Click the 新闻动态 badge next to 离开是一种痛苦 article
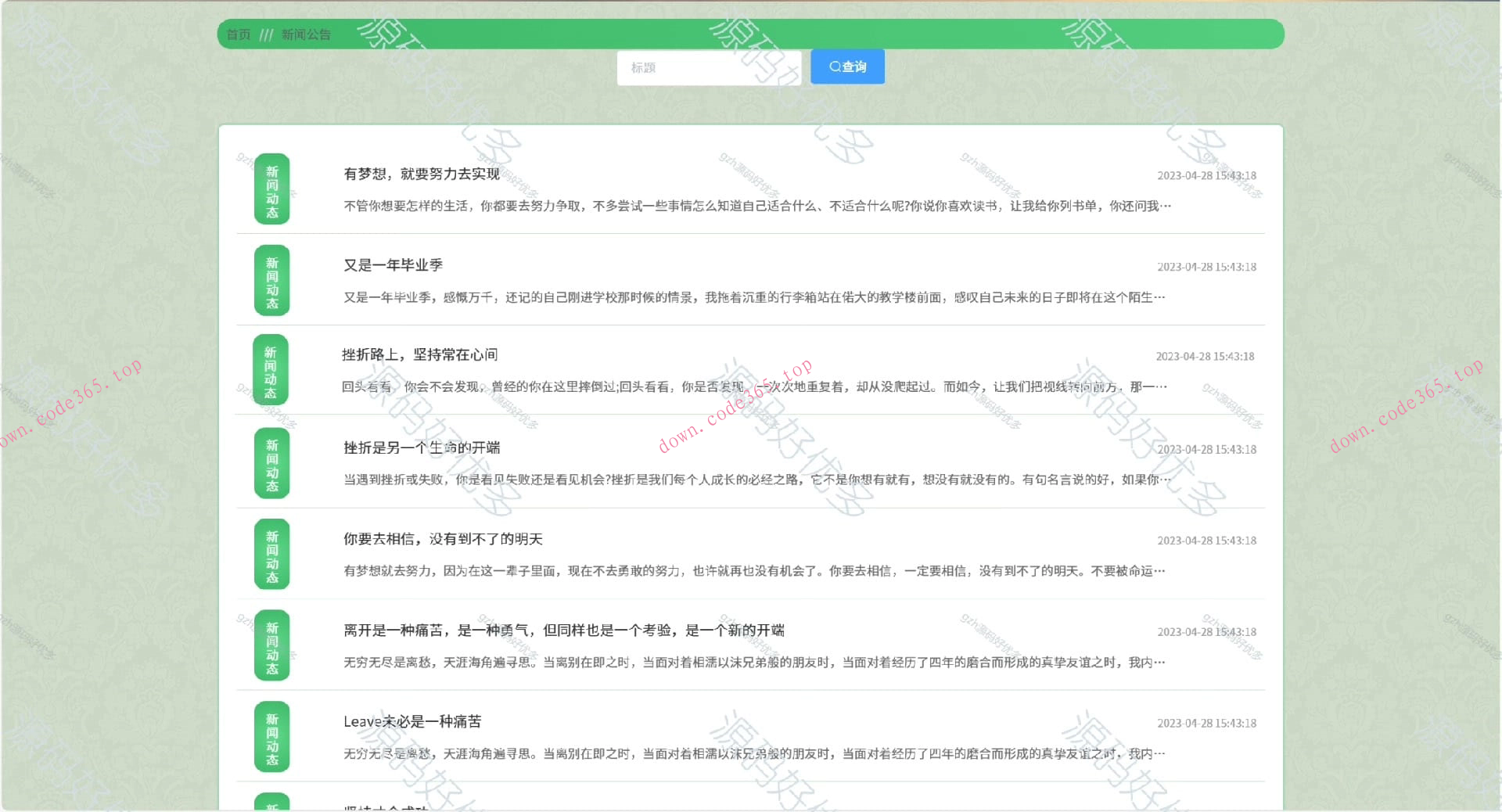Image resolution: width=1502 pixels, height=812 pixels. tap(271, 645)
